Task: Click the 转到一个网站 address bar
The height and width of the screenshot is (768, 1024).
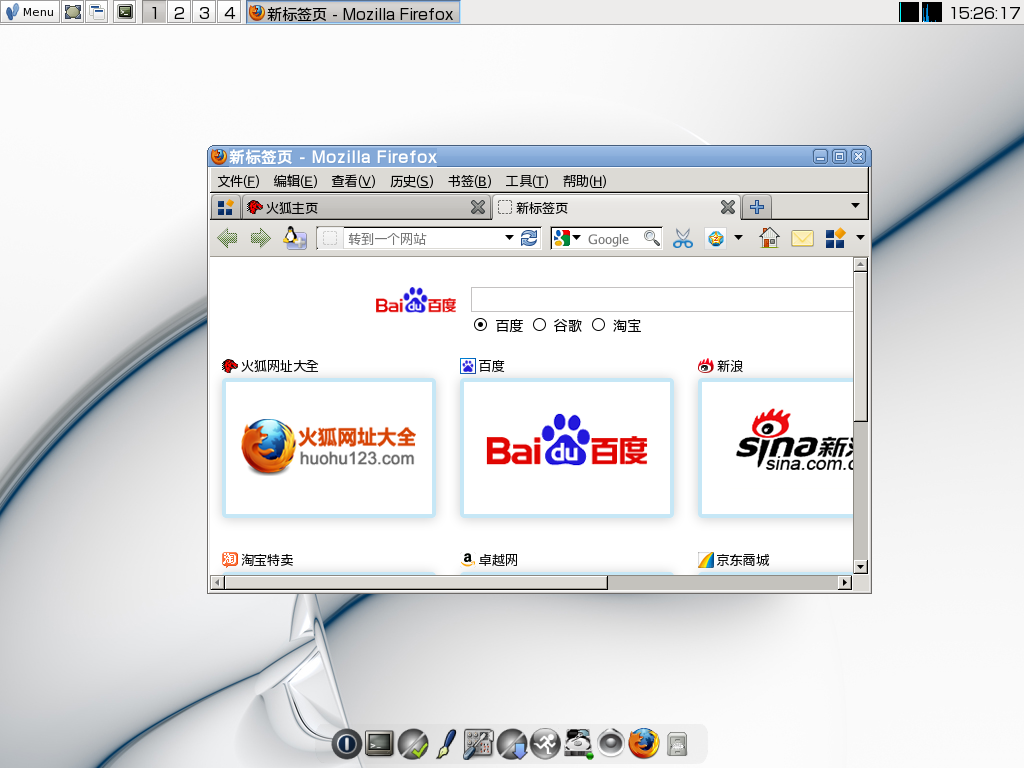Action: point(424,238)
